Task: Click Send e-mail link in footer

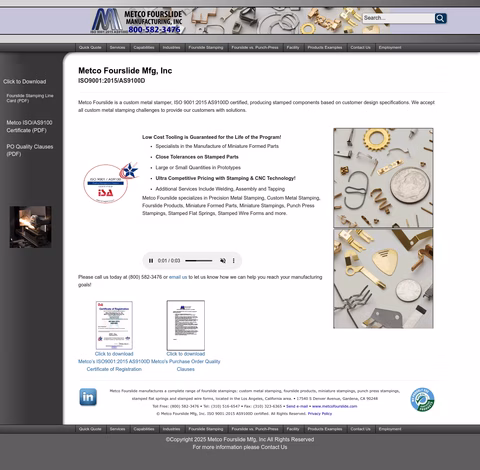Action: [x=297, y=406]
